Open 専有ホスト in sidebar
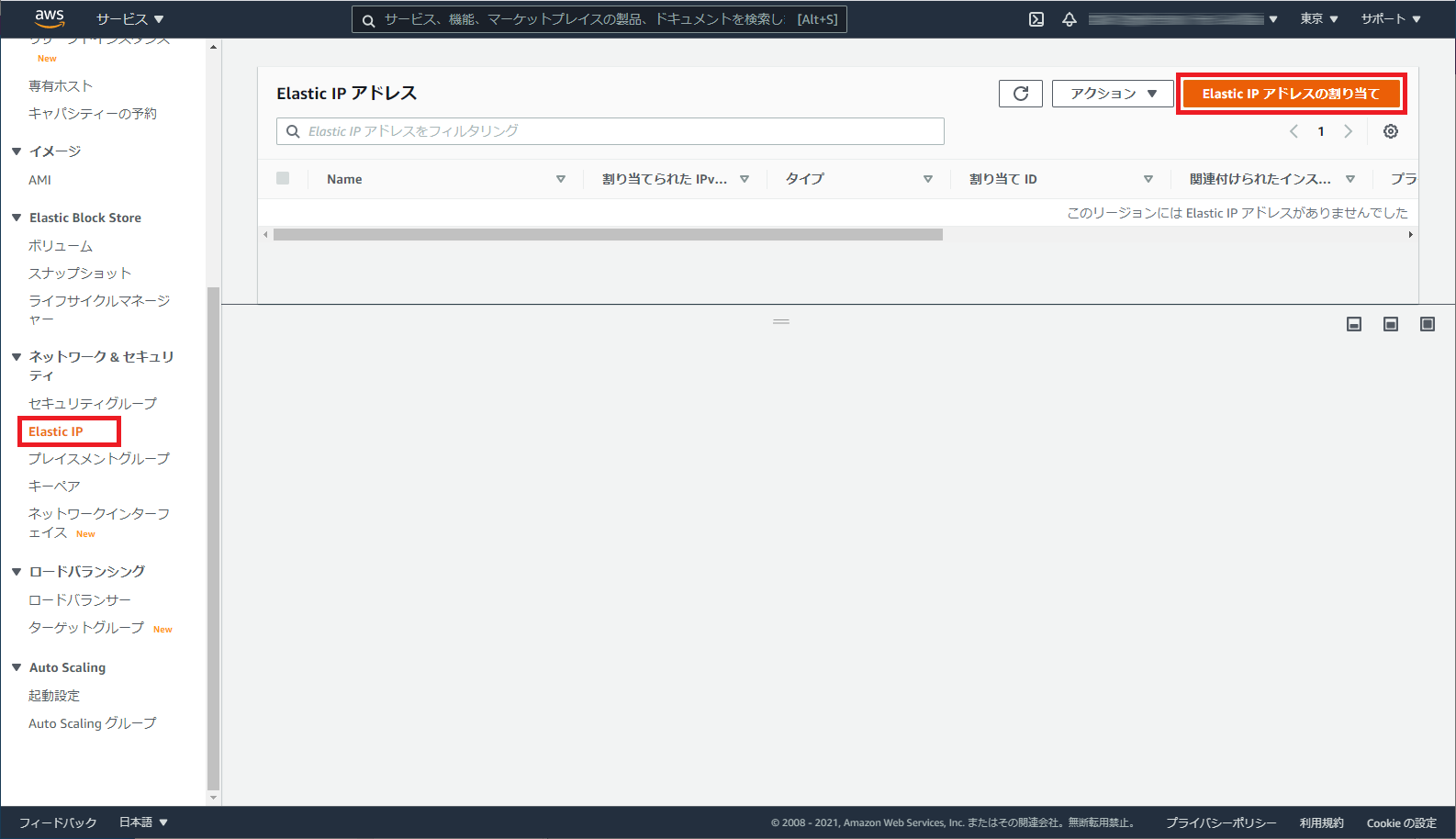This screenshot has height=839, width=1456. point(61,86)
